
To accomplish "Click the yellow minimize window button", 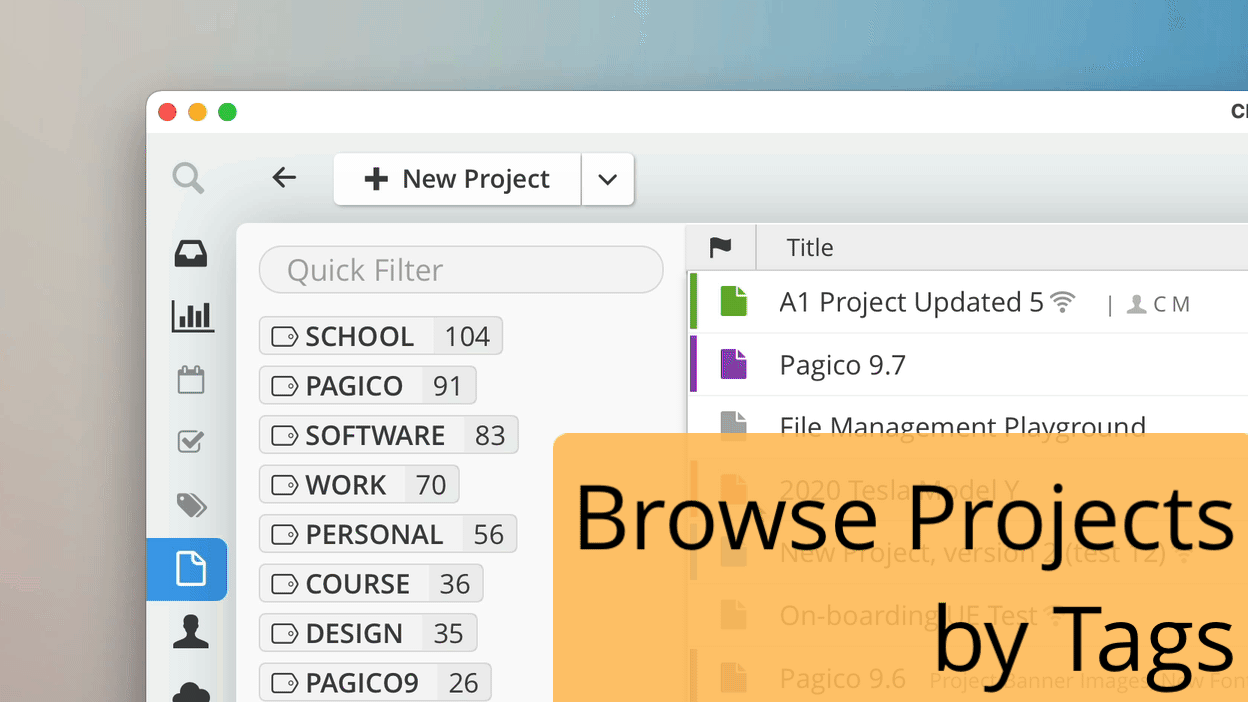I will pyautogui.click(x=197, y=112).
